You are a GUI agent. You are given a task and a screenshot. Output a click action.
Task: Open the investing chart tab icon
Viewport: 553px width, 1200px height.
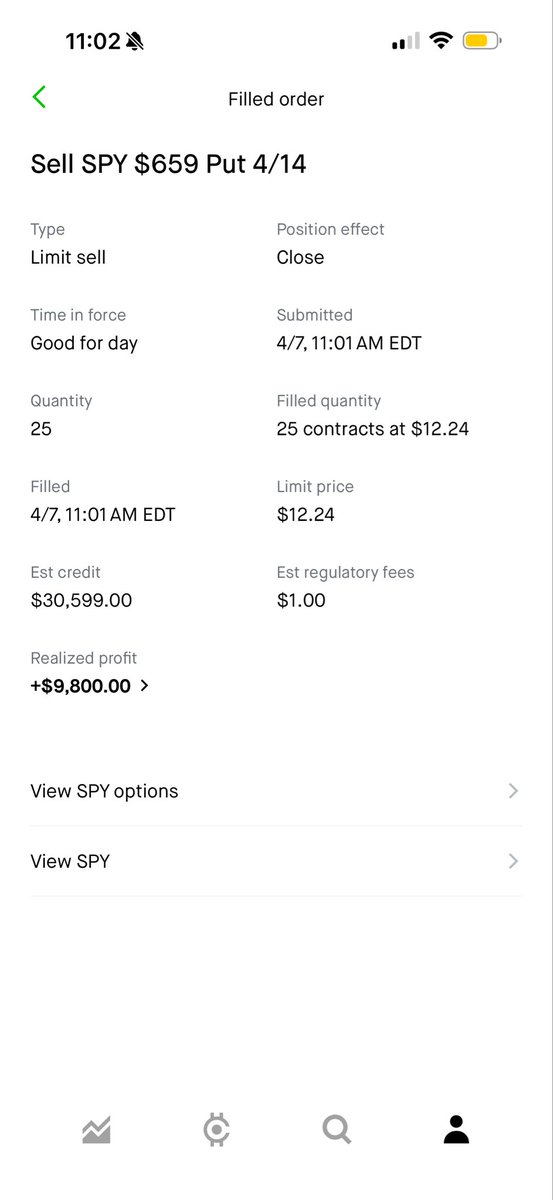pyautogui.click(x=96, y=1130)
